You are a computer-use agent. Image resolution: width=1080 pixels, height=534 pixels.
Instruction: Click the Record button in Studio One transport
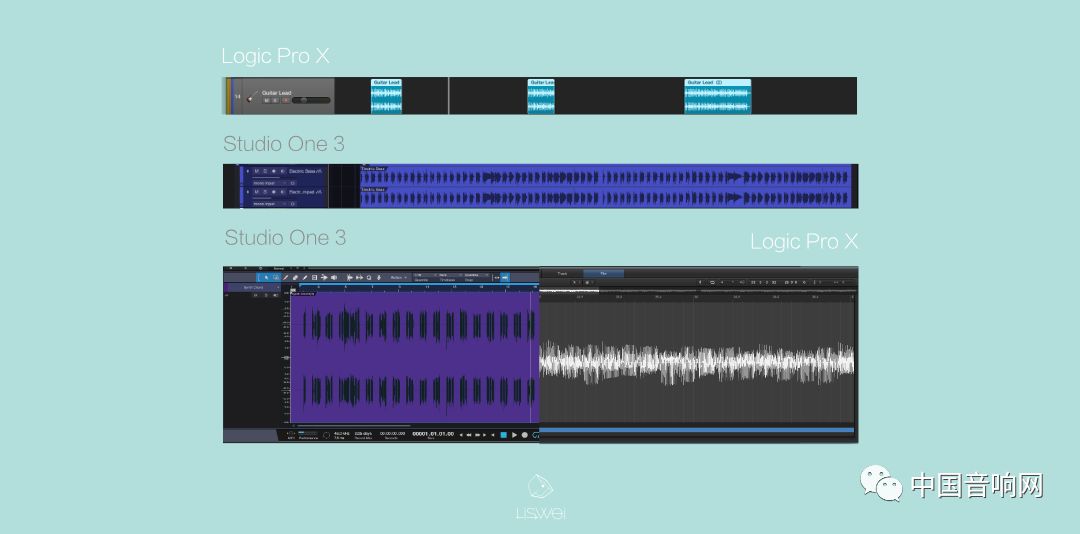(525, 435)
